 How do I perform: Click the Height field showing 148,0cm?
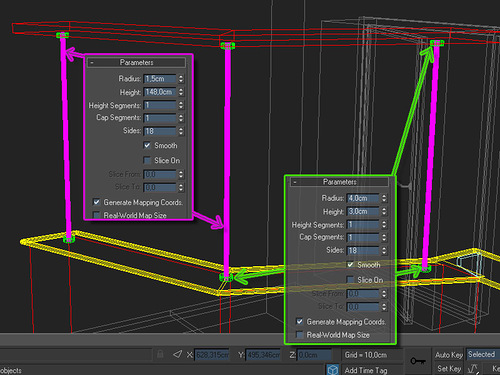[160, 92]
